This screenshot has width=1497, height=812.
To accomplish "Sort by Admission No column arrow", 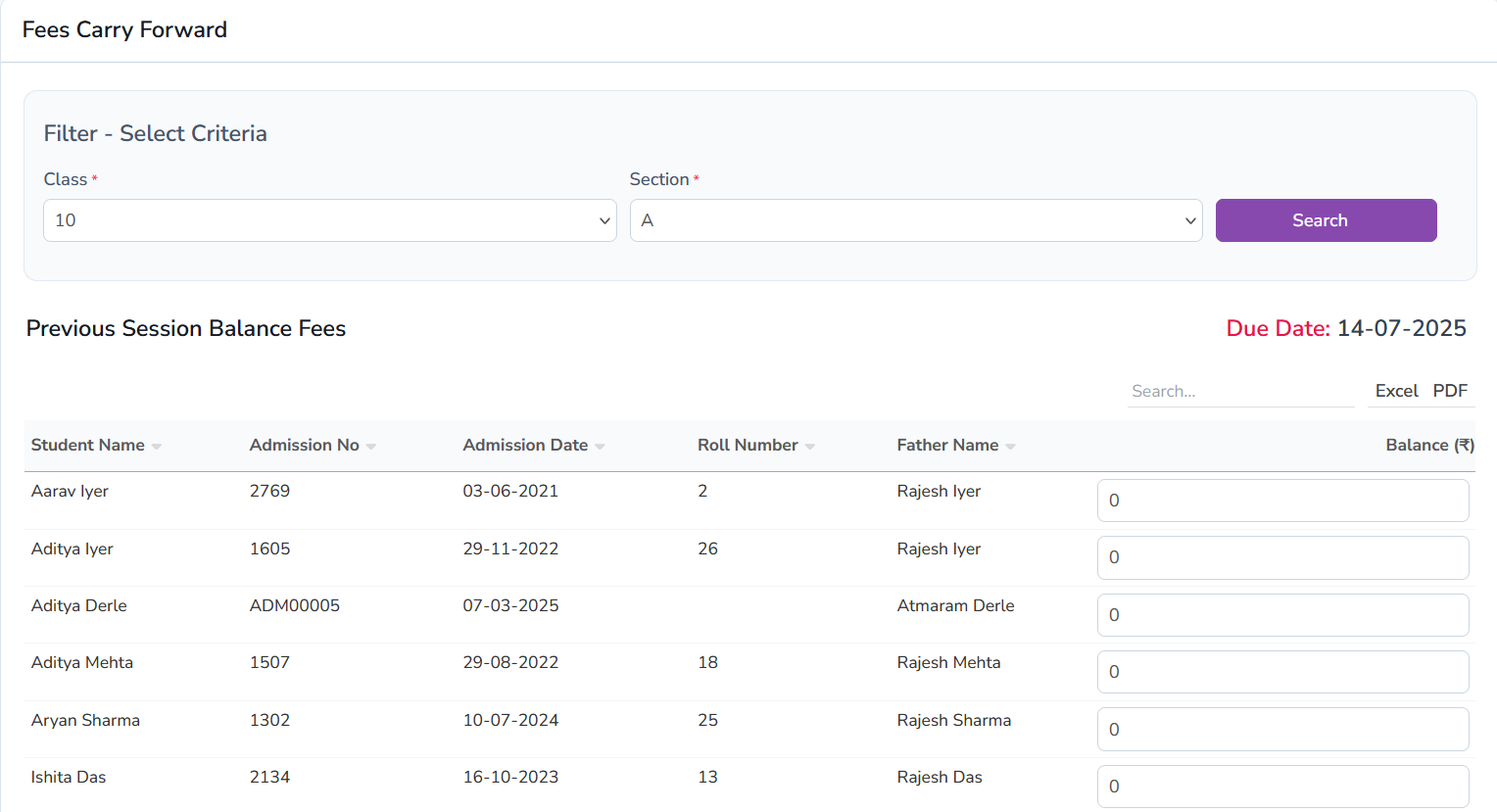I will tap(371, 447).
